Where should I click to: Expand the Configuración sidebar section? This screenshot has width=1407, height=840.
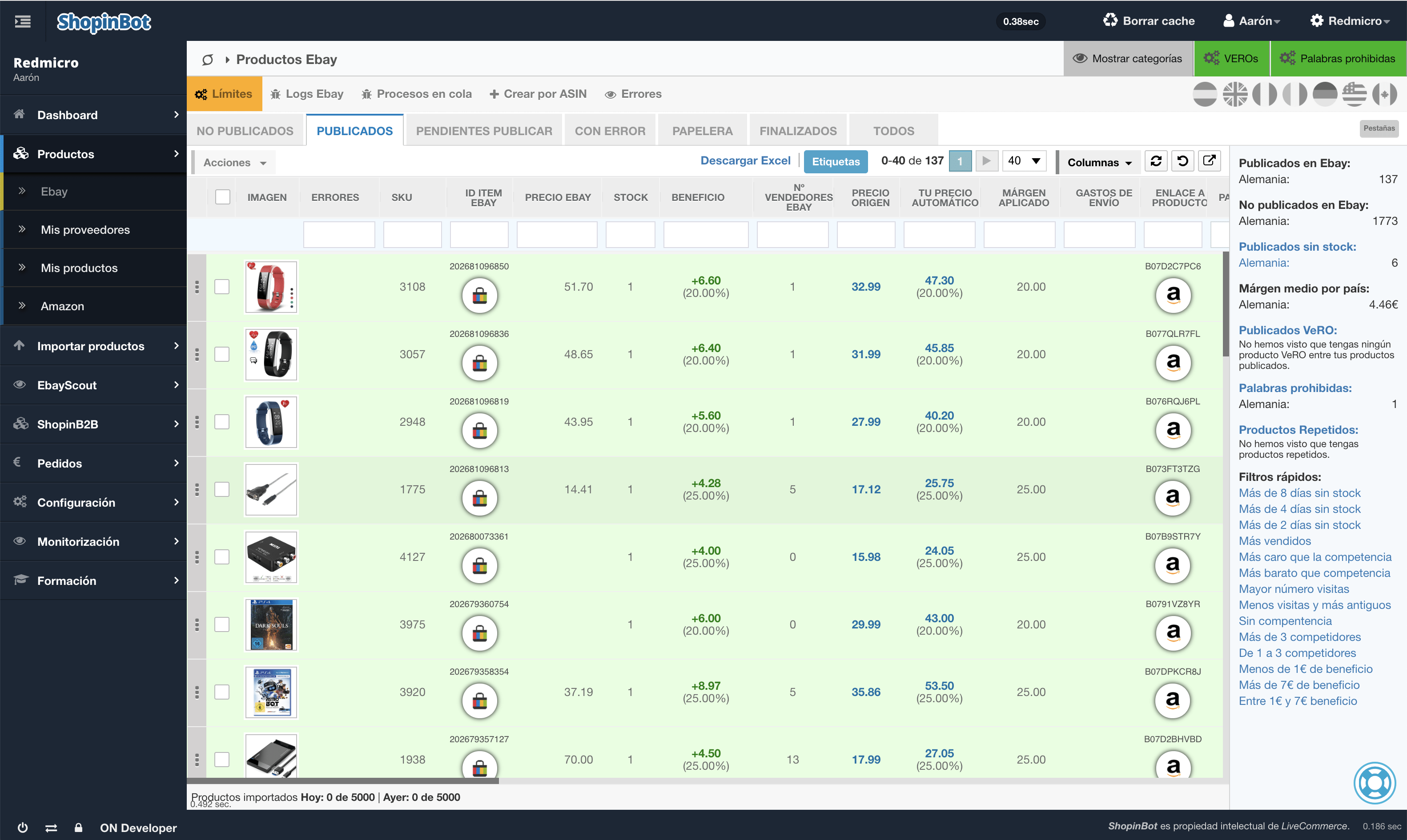tap(93, 502)
